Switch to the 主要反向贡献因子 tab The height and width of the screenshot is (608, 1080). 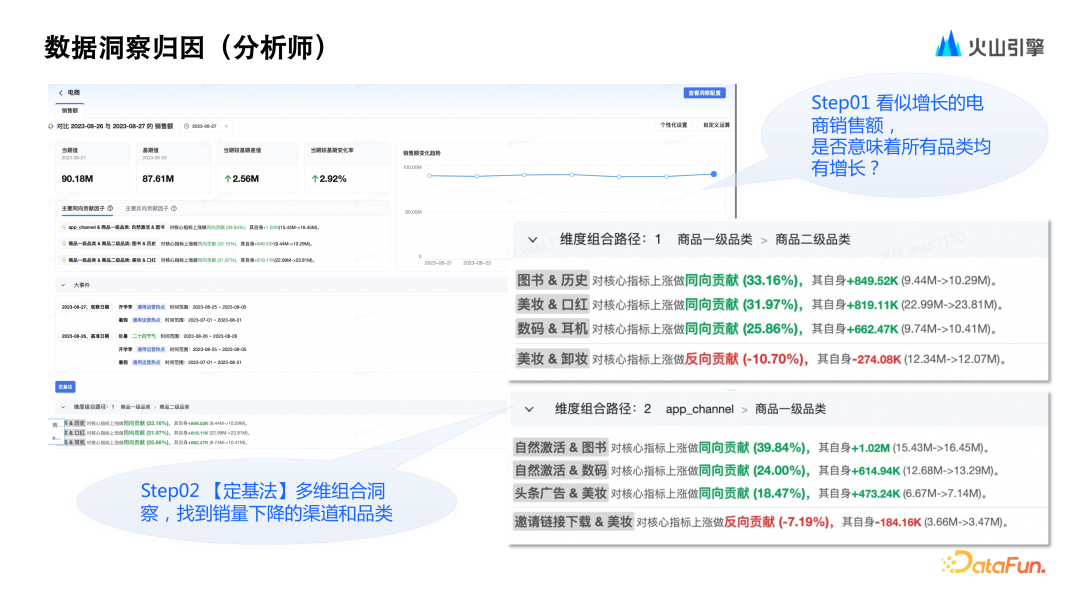(146, 208)
